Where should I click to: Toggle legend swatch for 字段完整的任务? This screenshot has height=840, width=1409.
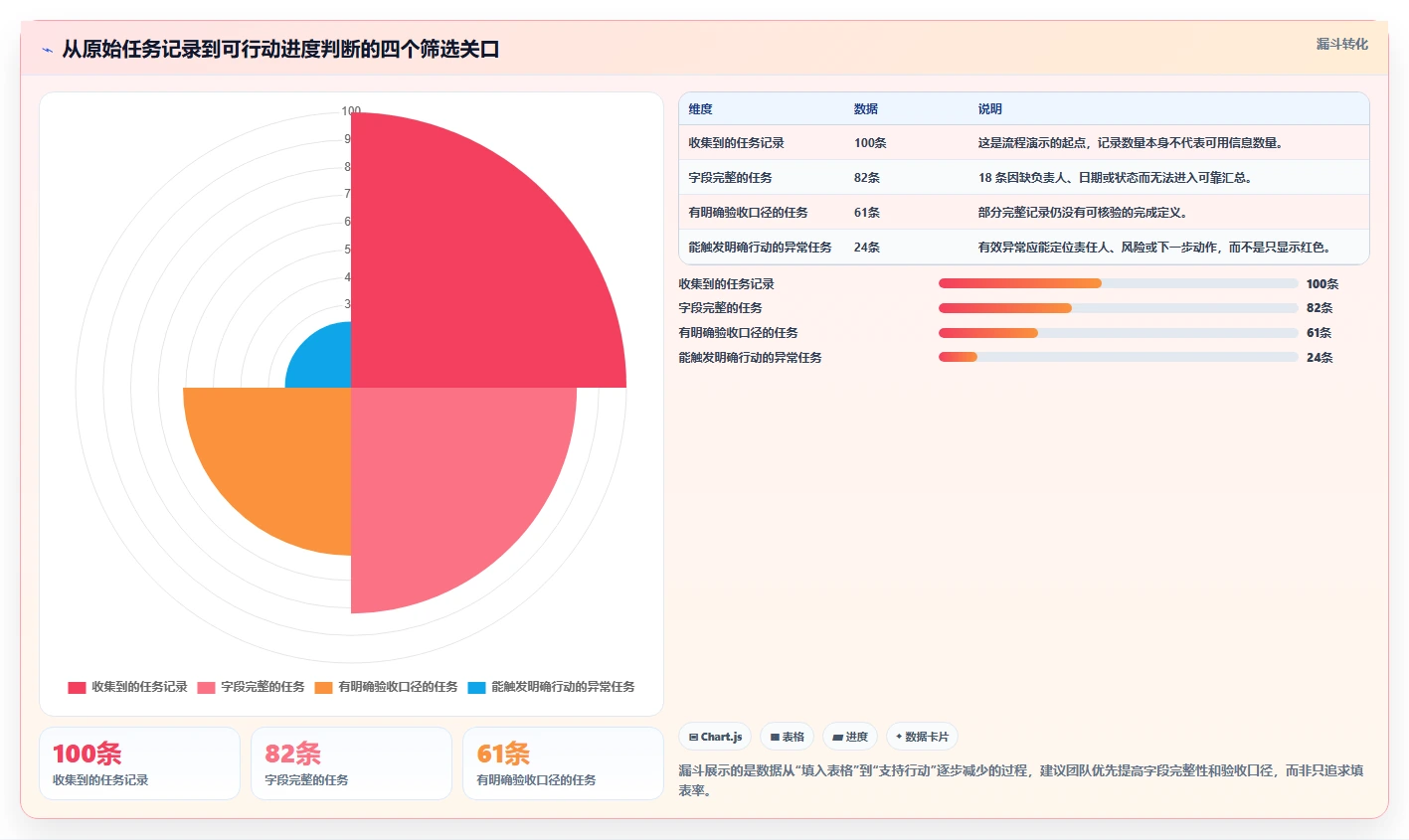point(206,687)
